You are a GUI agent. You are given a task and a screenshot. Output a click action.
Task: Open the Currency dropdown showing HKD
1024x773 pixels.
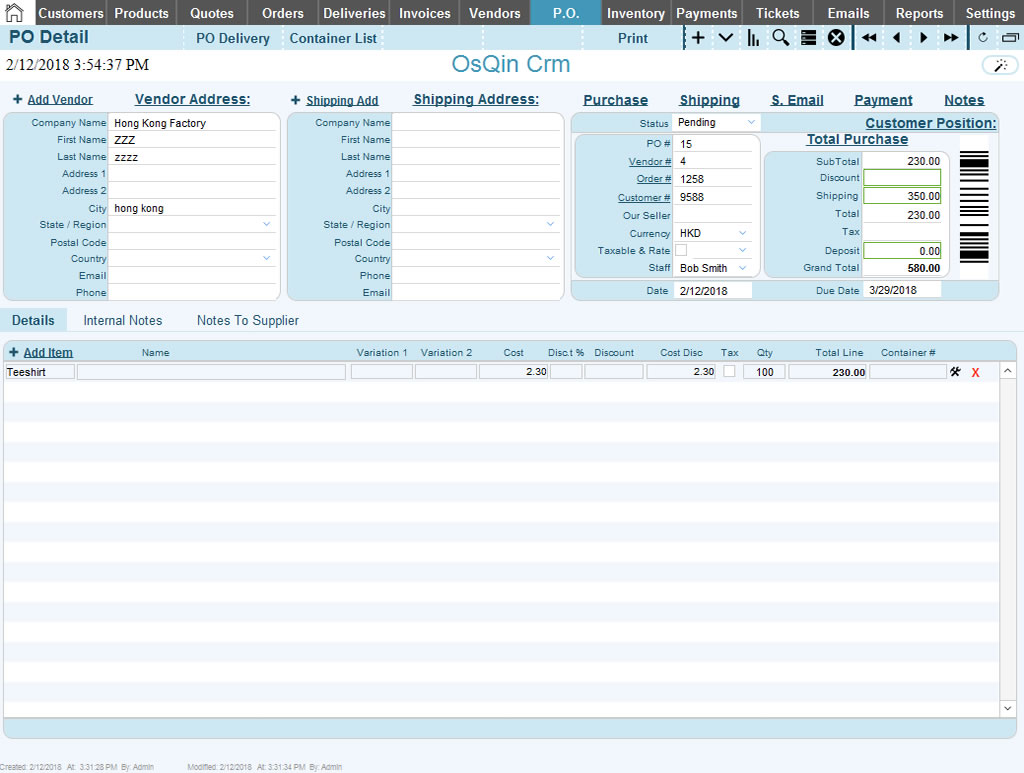click(x=743, y=232)
